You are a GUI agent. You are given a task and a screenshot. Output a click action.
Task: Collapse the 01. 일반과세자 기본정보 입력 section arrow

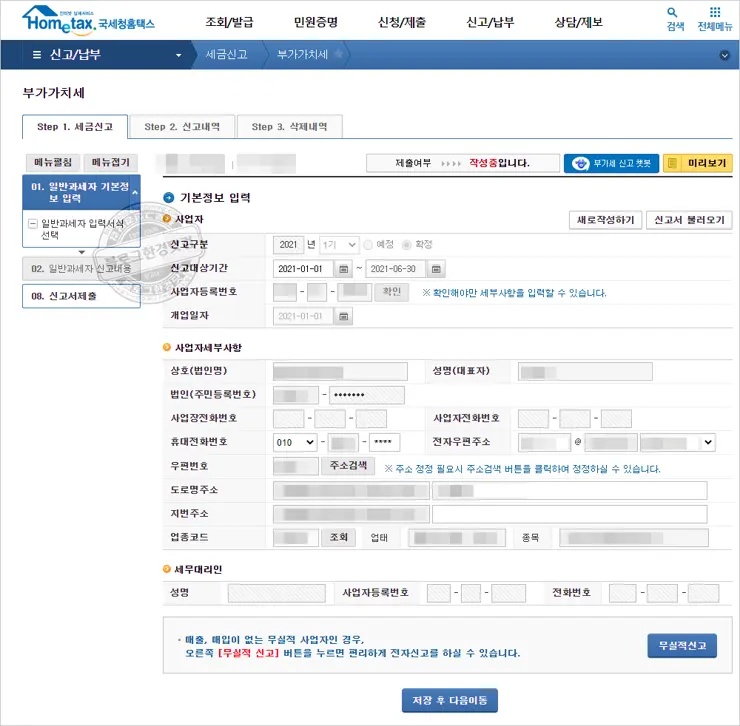click(x=135, y=193)
